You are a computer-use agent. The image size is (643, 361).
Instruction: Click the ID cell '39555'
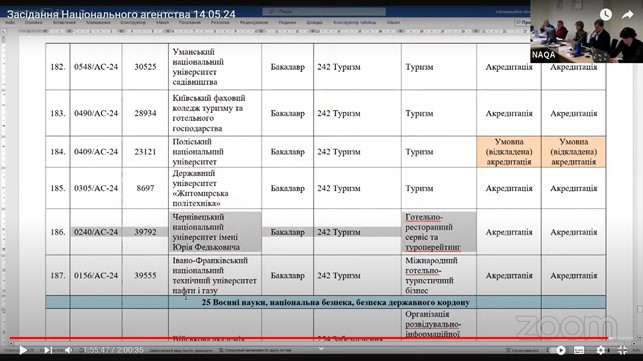[x=145, y=276]
